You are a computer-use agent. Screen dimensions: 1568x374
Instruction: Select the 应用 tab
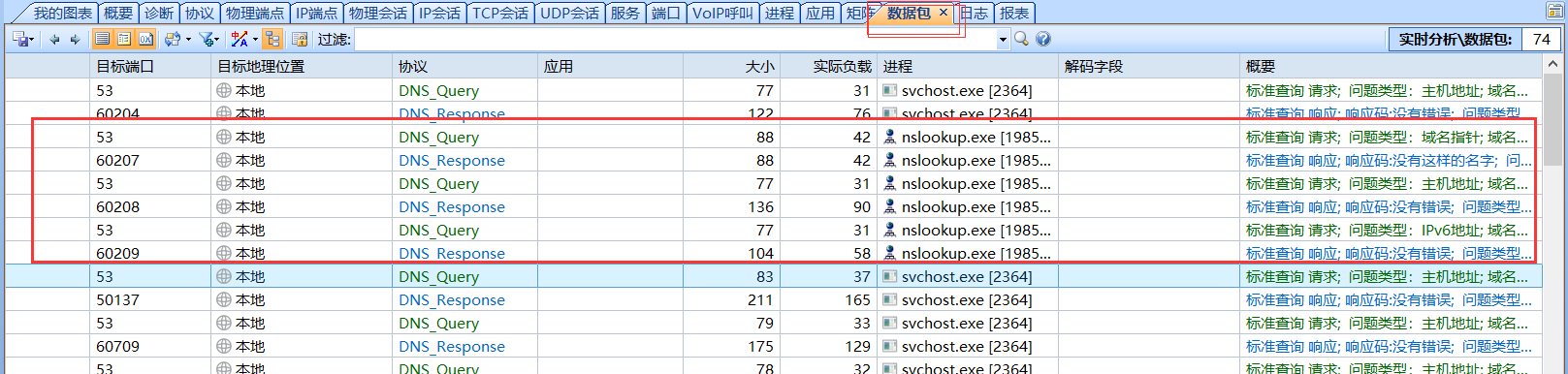[x=820, y=13]
